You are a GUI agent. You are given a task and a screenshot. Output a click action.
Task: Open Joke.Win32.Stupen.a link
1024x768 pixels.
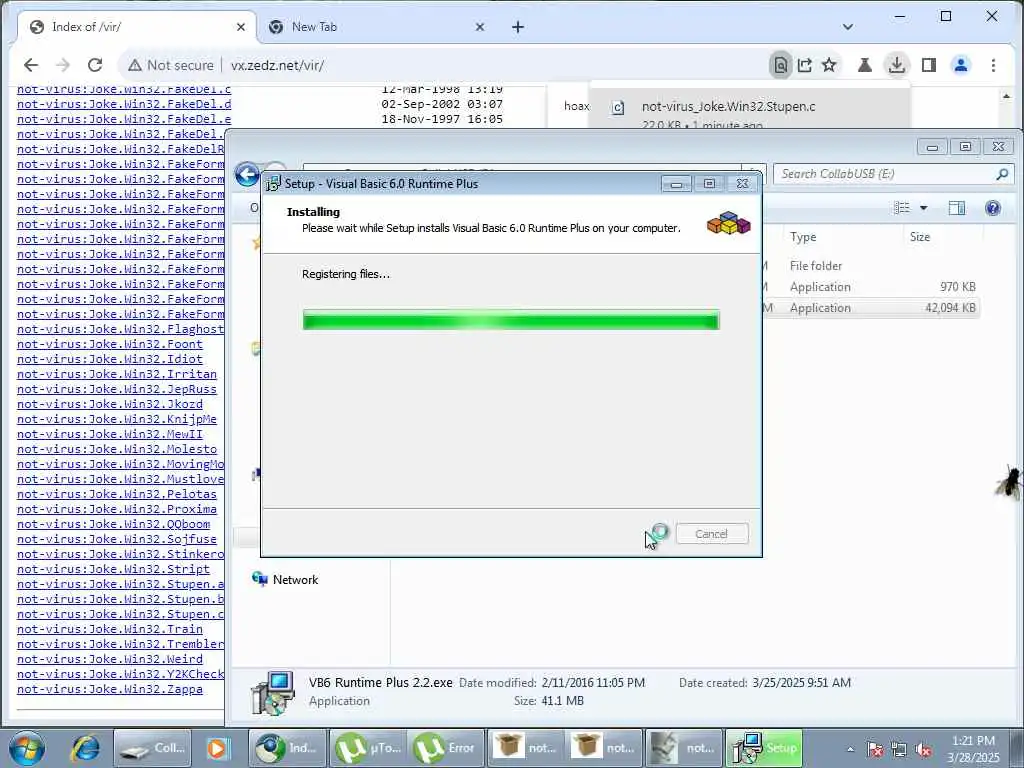[x=120, y=584]
